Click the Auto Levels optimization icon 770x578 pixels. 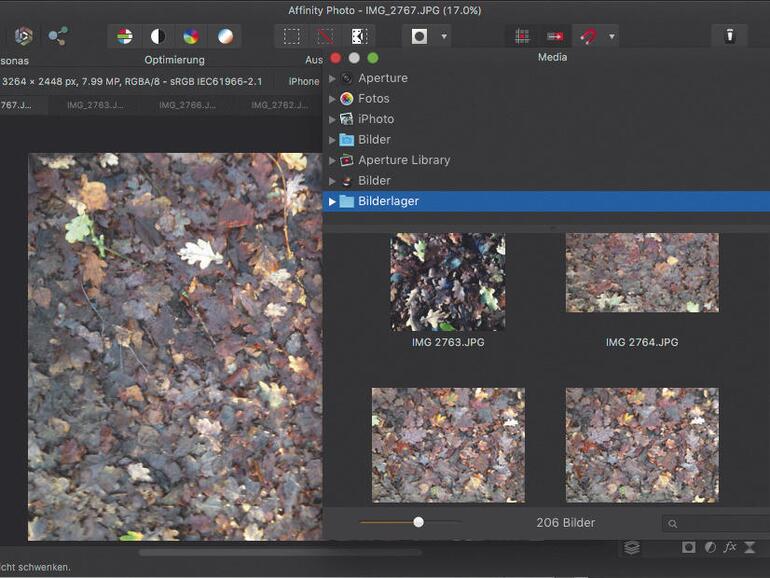point(125,37)
